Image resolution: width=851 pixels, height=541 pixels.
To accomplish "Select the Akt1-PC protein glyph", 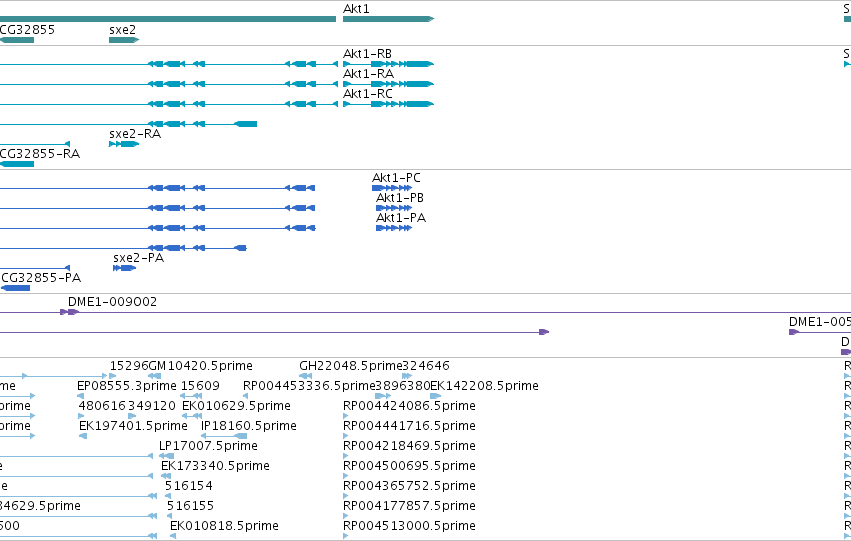I will (x=392, y=188).
